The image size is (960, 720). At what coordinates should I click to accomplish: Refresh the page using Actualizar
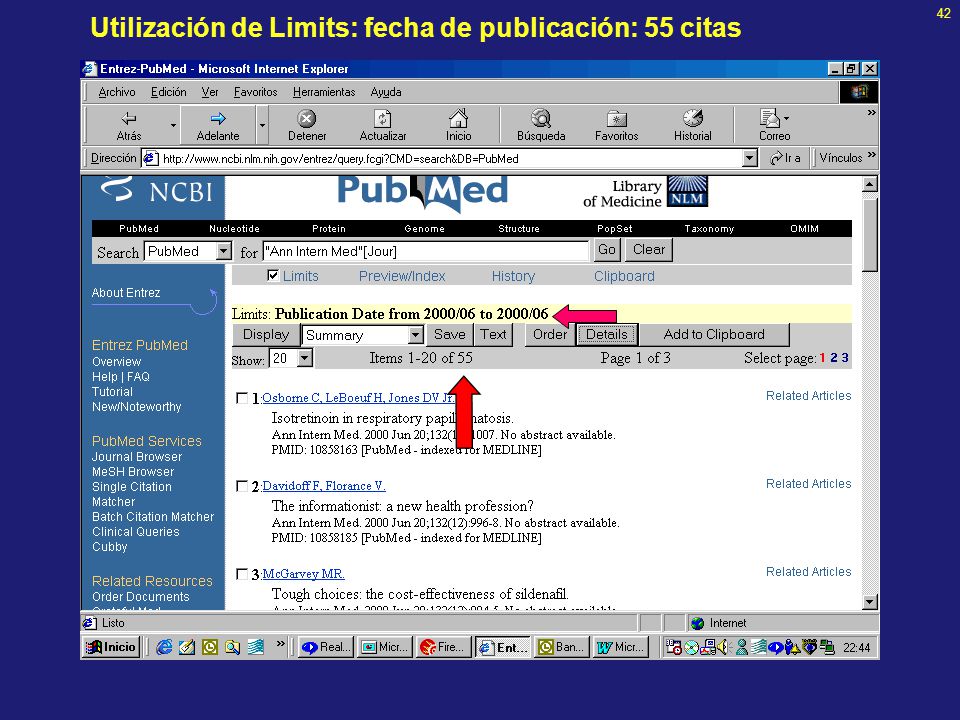383,126
